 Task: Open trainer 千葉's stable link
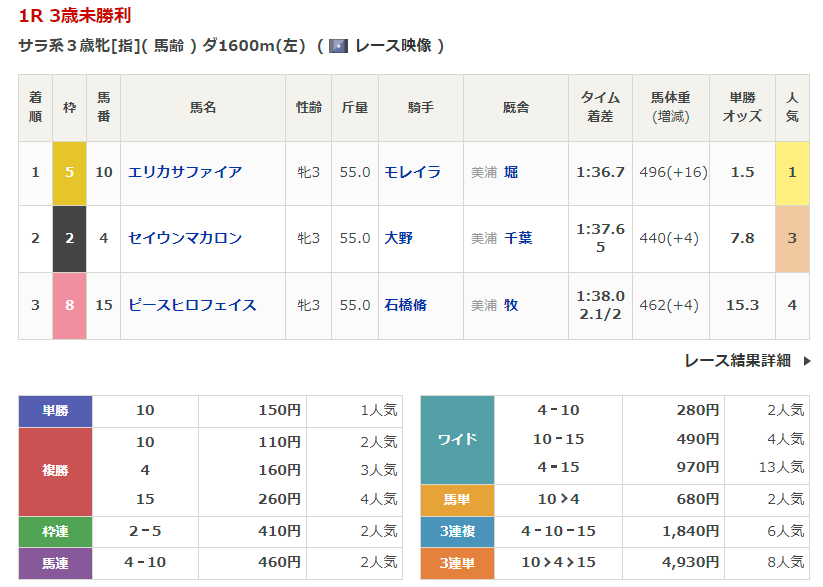[x=518, y=238]
